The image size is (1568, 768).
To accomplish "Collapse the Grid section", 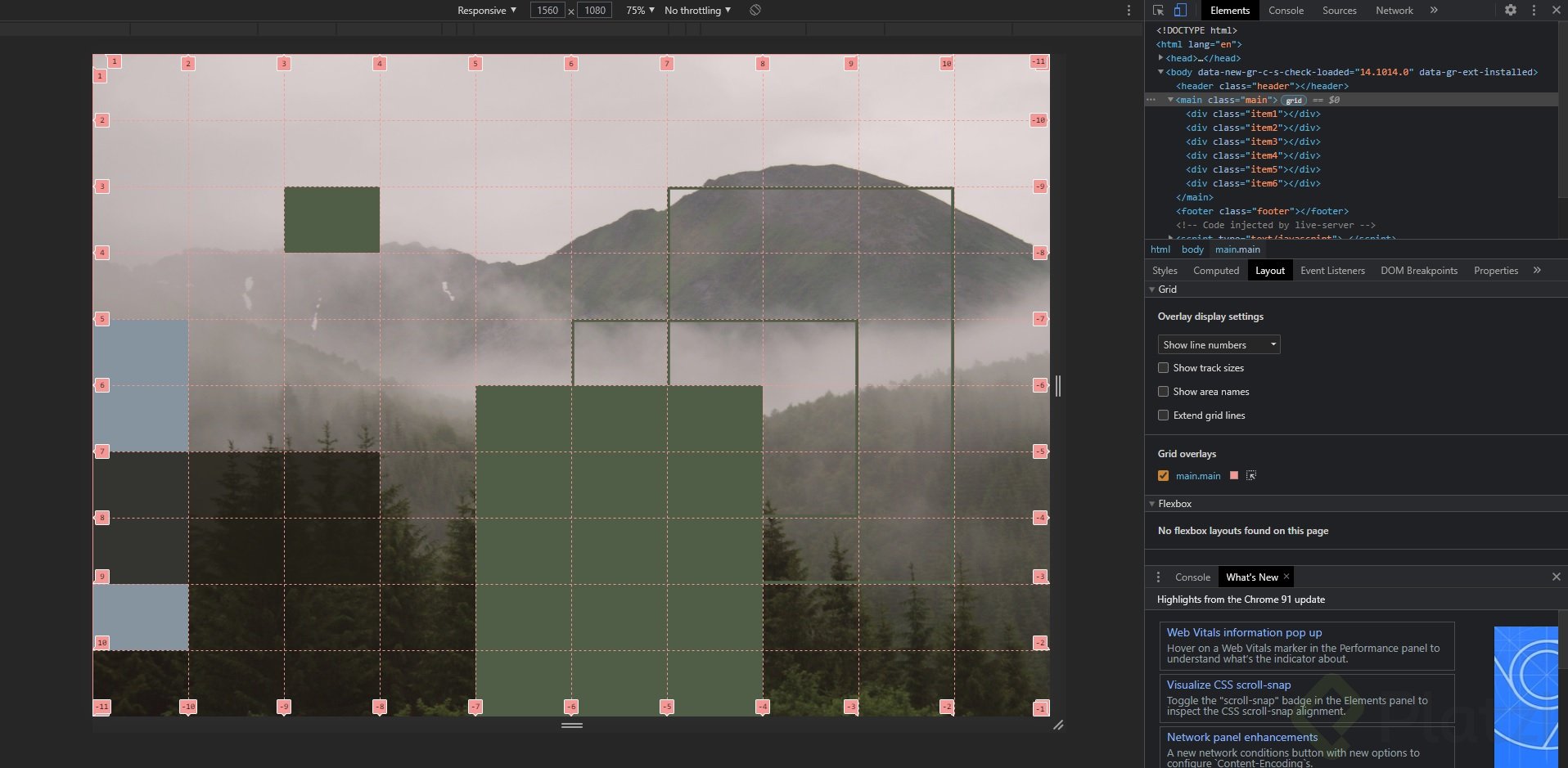I will (1151, 290).
